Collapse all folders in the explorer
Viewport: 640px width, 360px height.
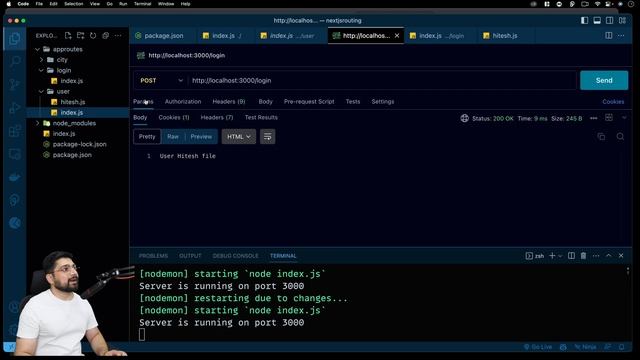pyautogui.click(x=105, y=36)
